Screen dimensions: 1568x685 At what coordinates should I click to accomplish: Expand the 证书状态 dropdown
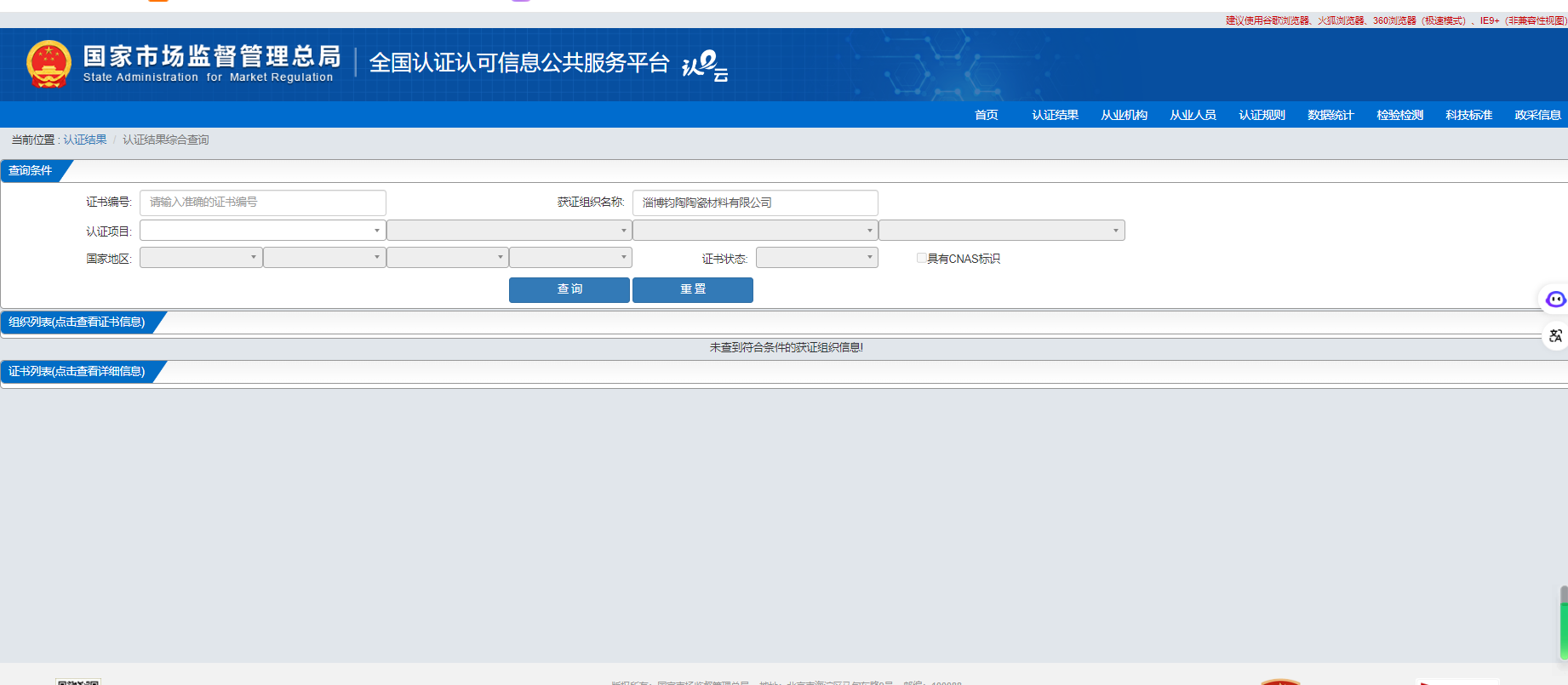817,258
